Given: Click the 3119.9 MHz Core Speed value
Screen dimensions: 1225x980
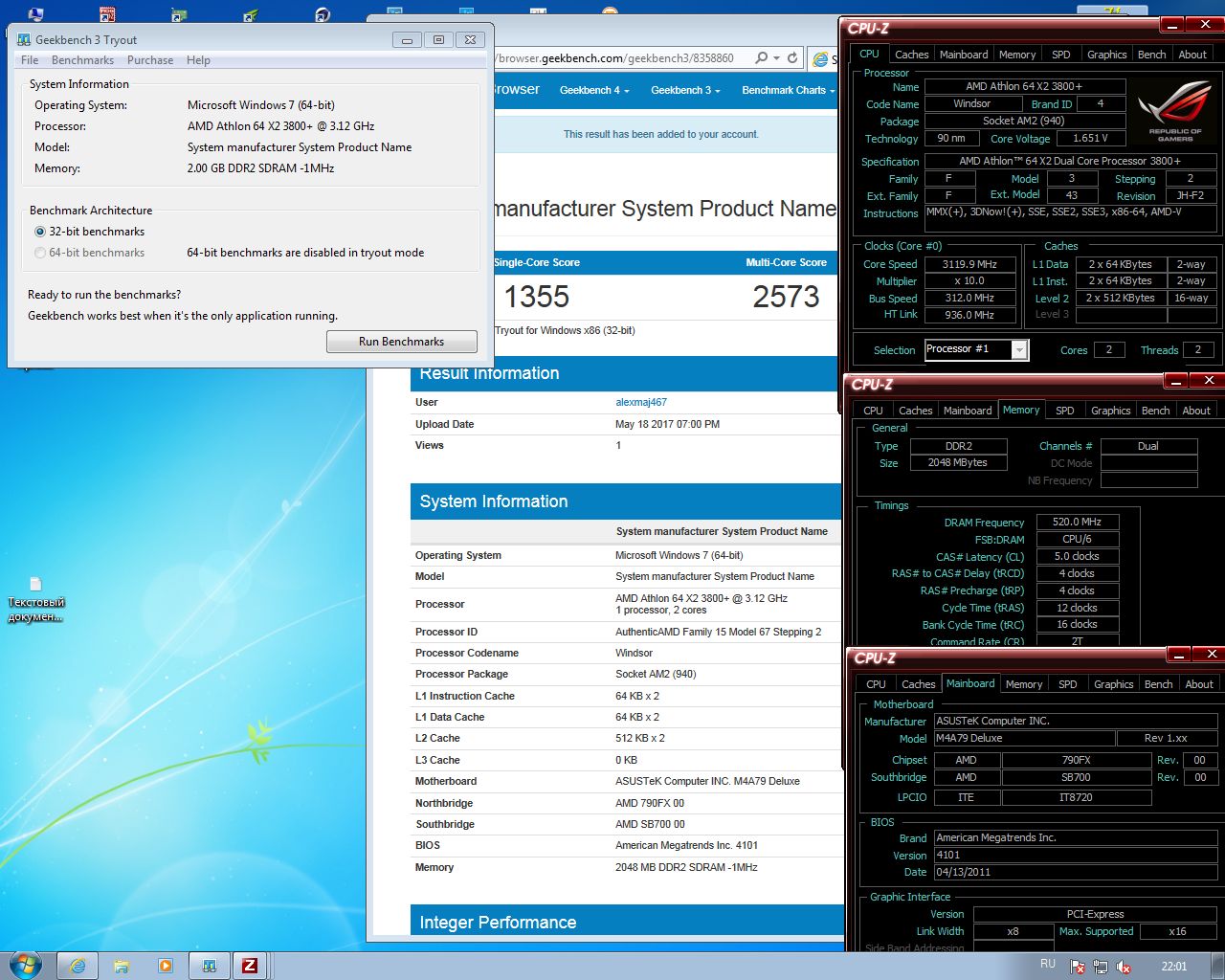Looking at the screenshot, I should click(x=969, y=264).
